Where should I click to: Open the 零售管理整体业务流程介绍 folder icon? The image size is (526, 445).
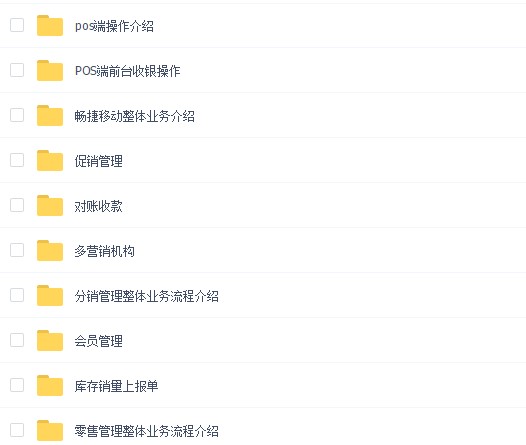[50, 430]
